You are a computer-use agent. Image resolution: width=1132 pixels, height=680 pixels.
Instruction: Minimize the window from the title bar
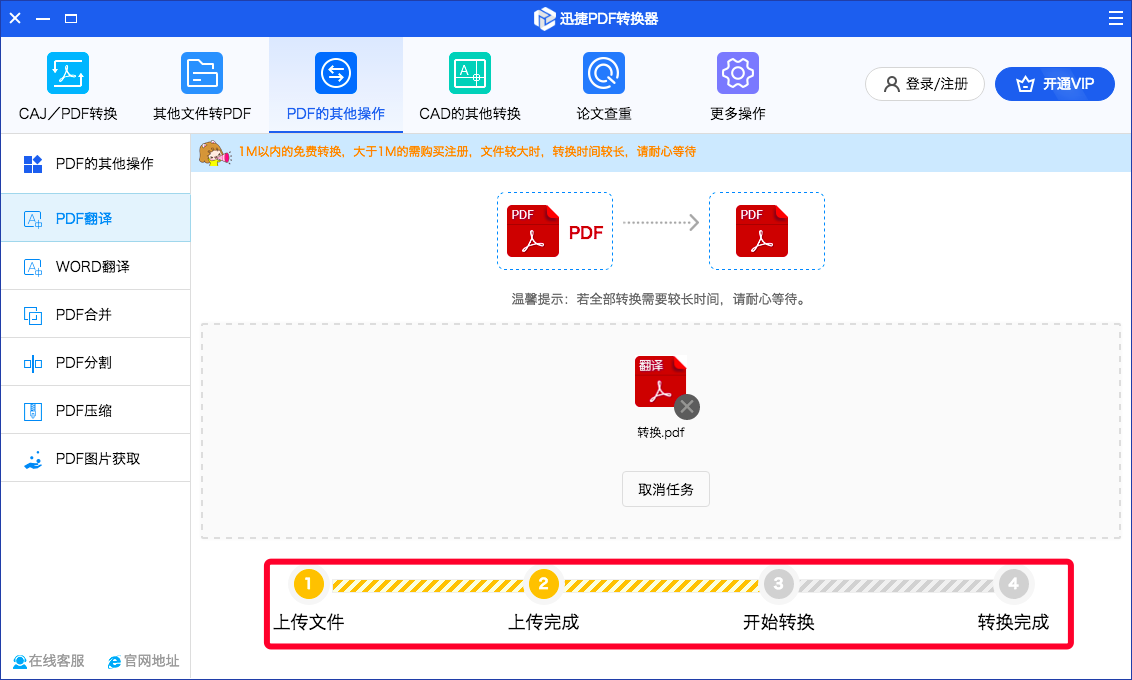(x=43, y=18)
